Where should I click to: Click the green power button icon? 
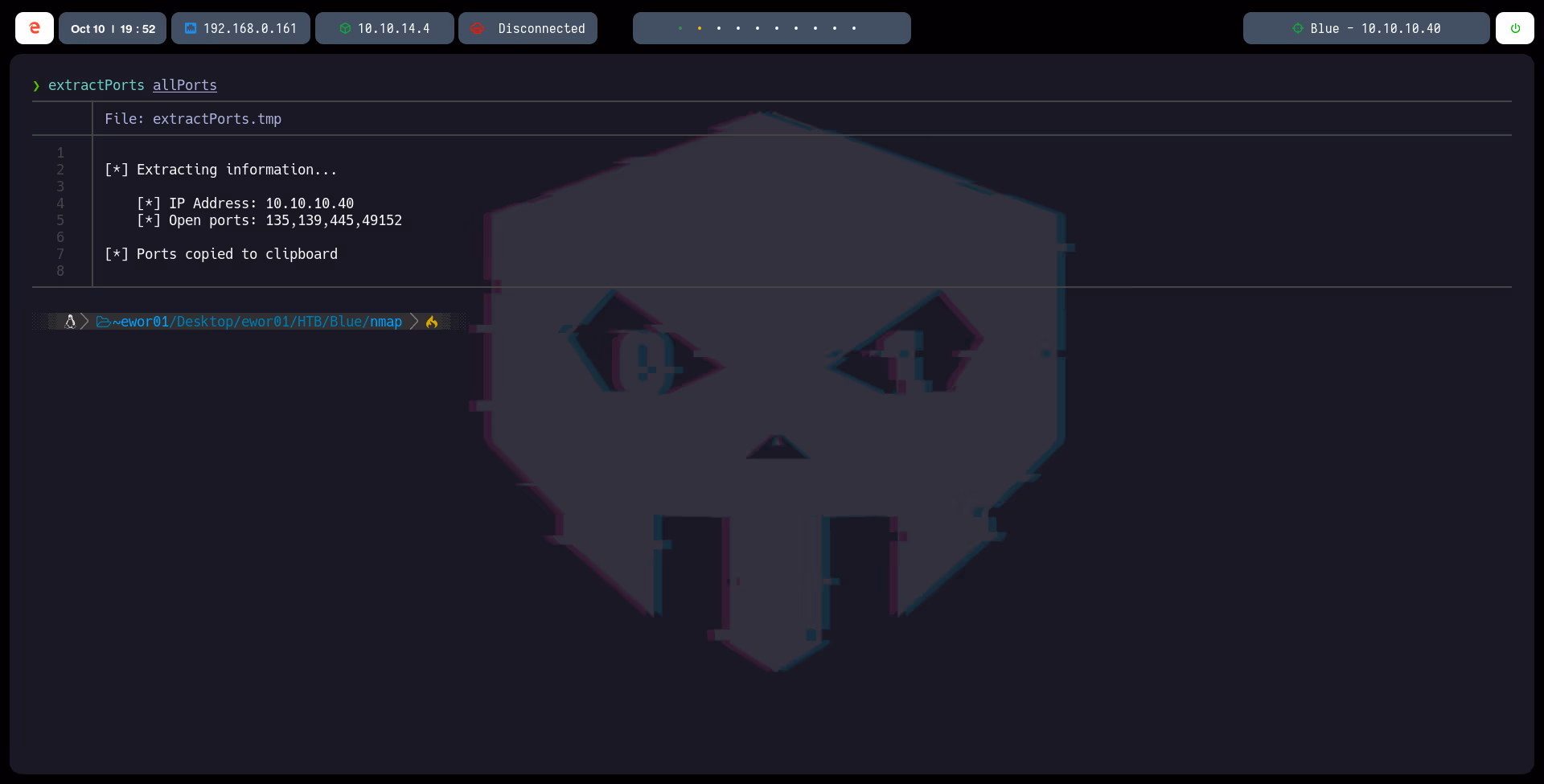click(x=1515, y=28)
